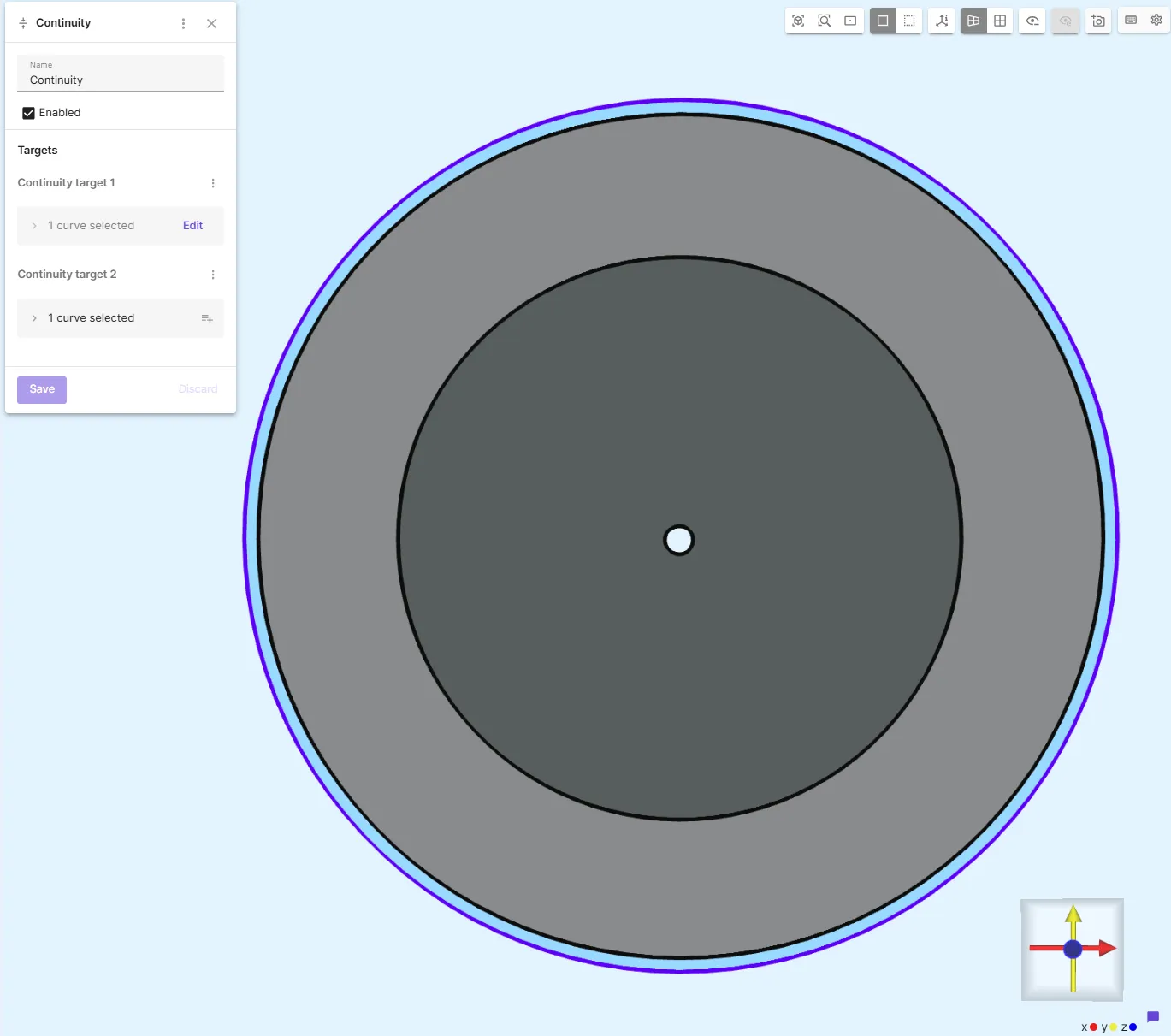Click the greyed-out restore visibility eye icon

click(1065, 21)
